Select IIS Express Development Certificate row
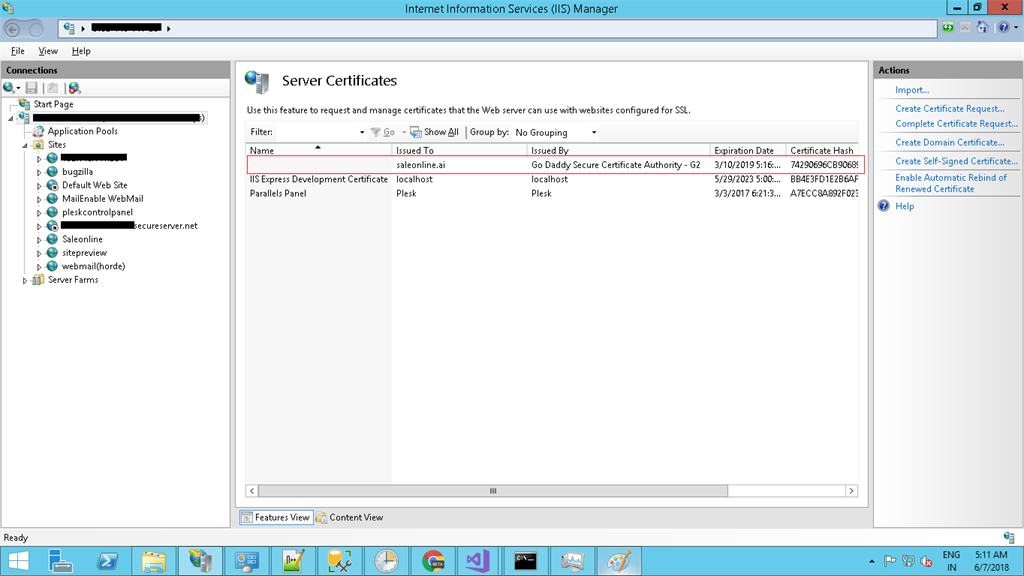 (552, 179)
